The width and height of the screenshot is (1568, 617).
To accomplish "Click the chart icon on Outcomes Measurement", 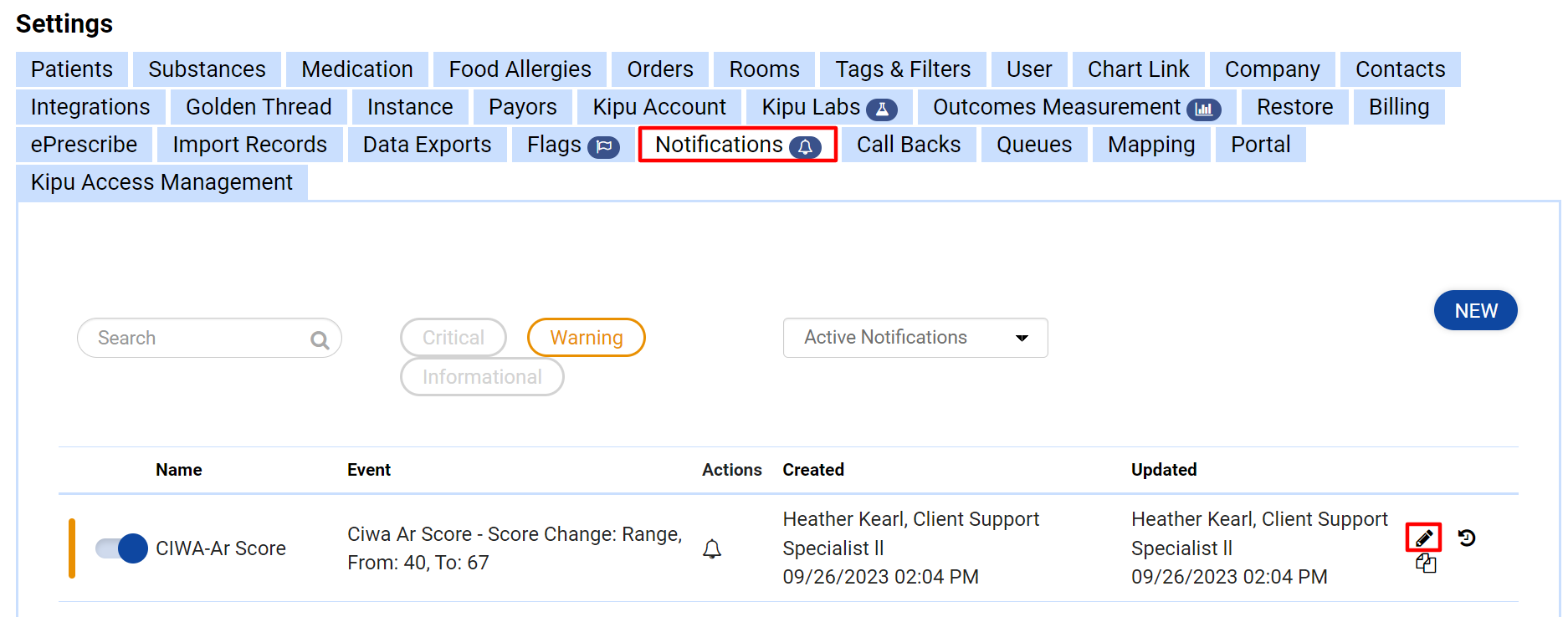I will tap(1203, 110).
